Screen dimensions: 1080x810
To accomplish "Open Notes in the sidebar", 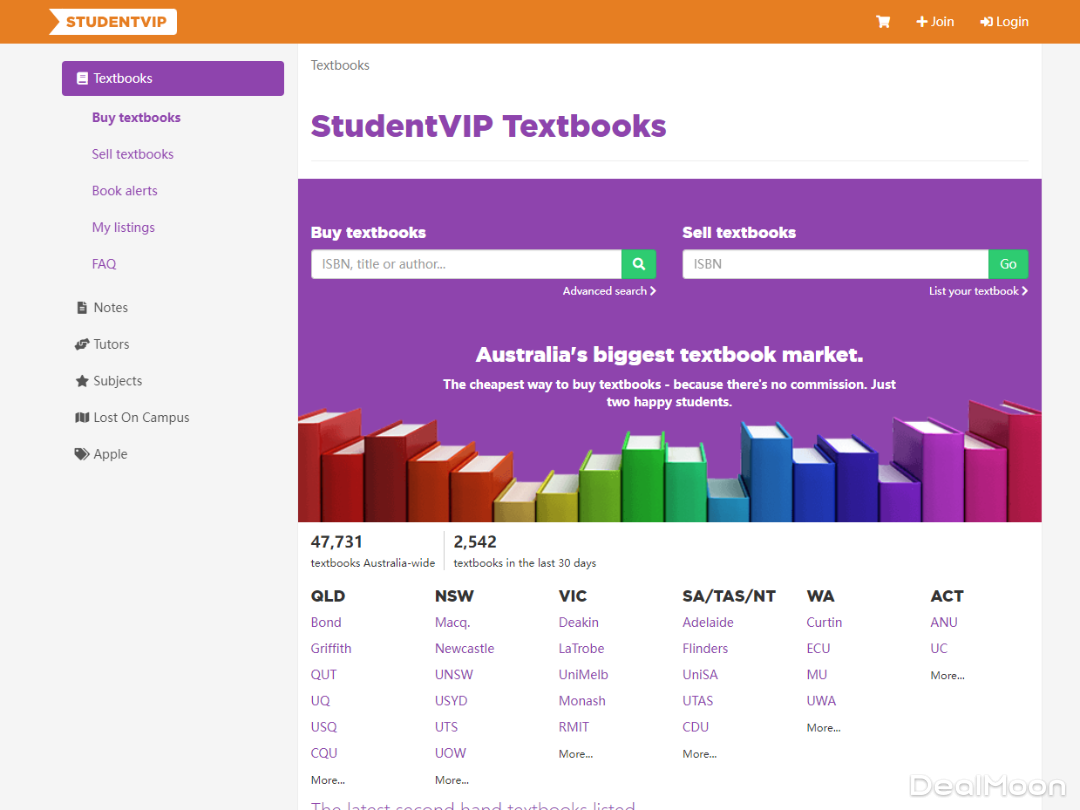I will pos(110,308).
